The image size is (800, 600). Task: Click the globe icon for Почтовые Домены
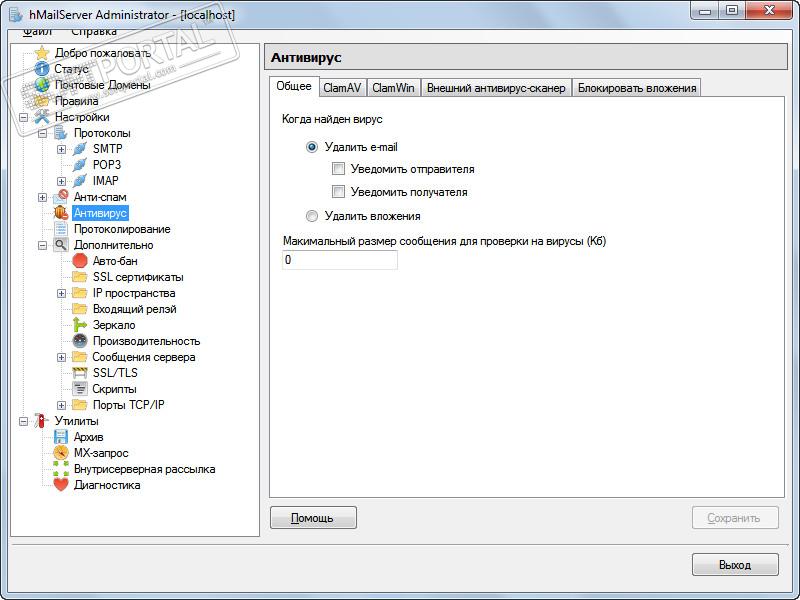[x=42, y=85]
